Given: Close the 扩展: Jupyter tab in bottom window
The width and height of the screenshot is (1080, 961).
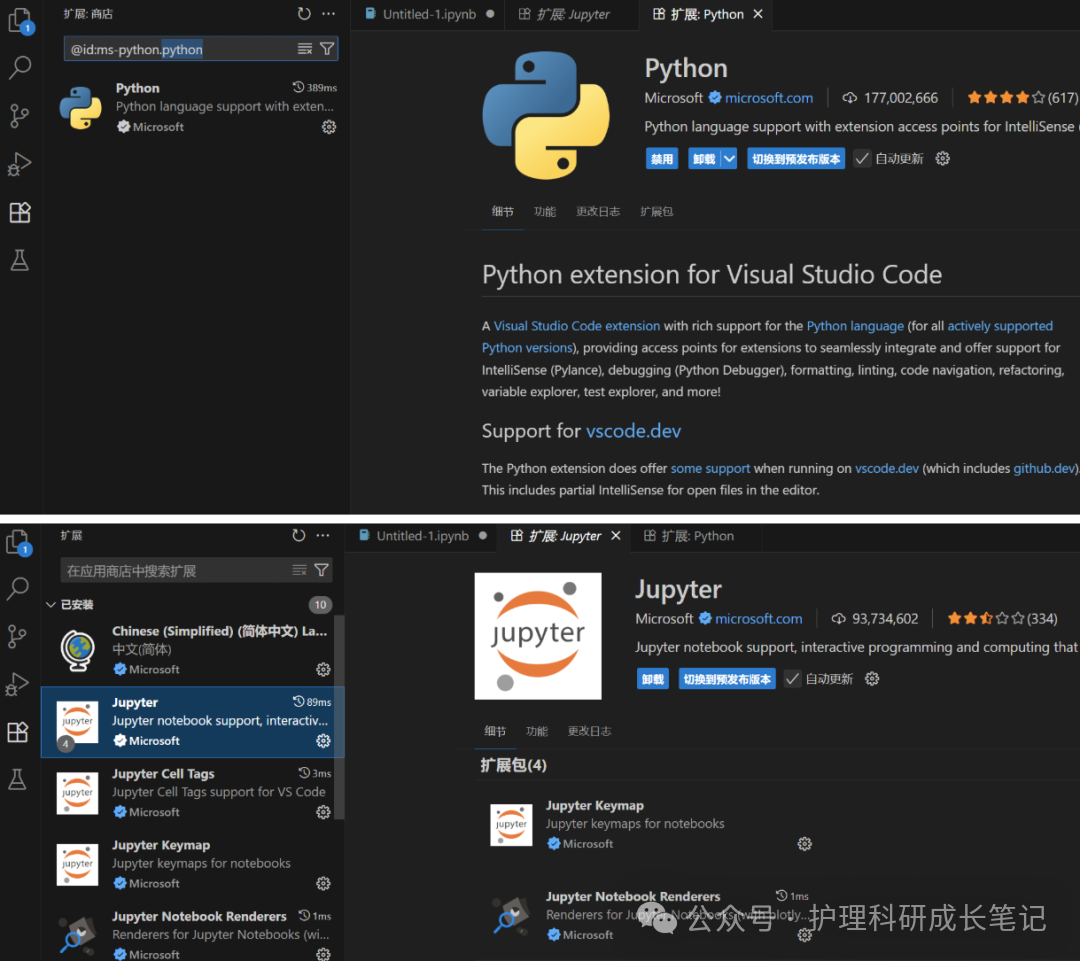Looking at the screenshot, I should click(x=616, y=535).
